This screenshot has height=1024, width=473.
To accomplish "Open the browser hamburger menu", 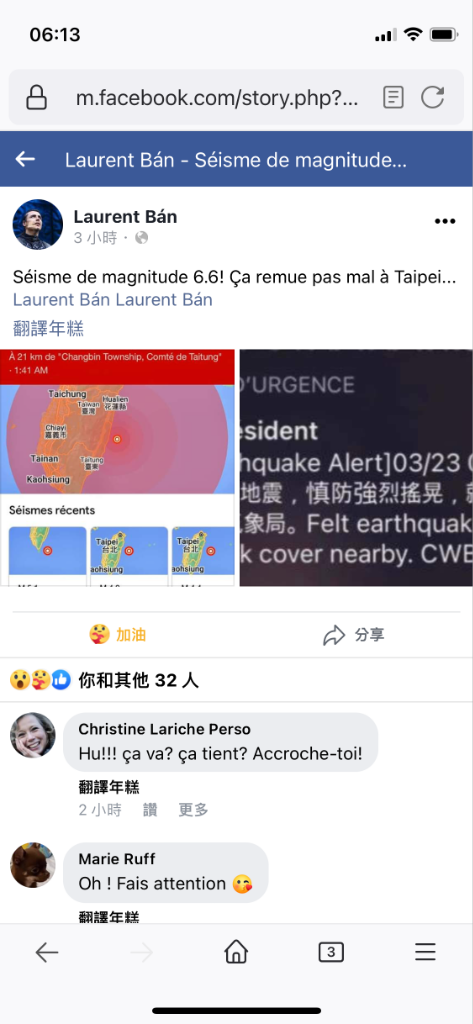I will click(x=425, y=952).
